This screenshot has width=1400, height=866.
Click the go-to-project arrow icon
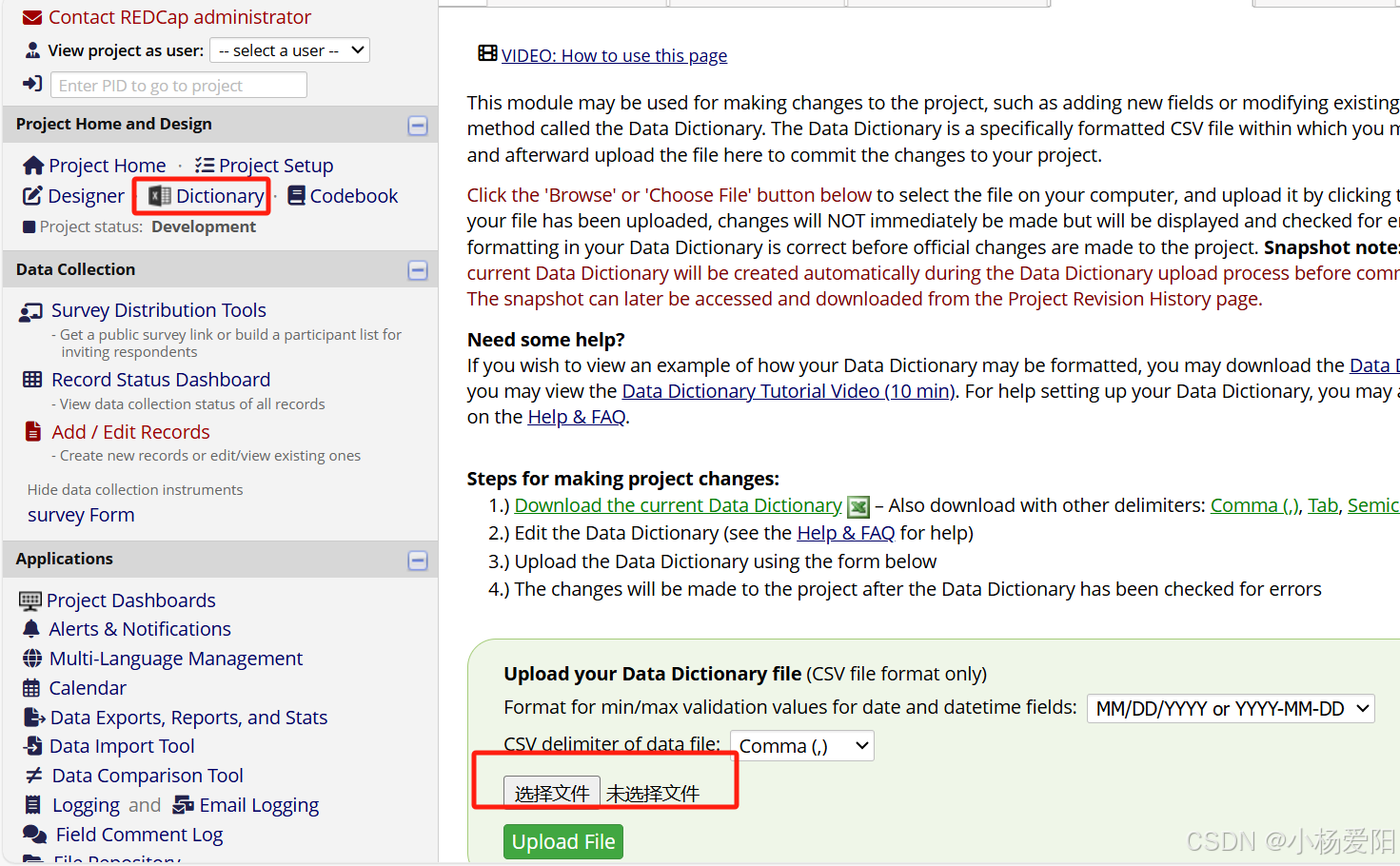tap(32, 84)
